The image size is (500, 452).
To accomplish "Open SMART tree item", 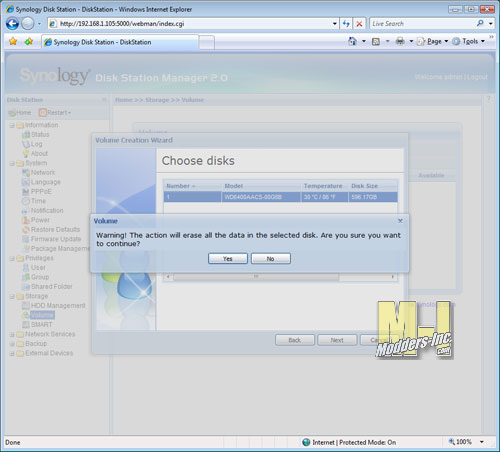I will tap(37, 325).
